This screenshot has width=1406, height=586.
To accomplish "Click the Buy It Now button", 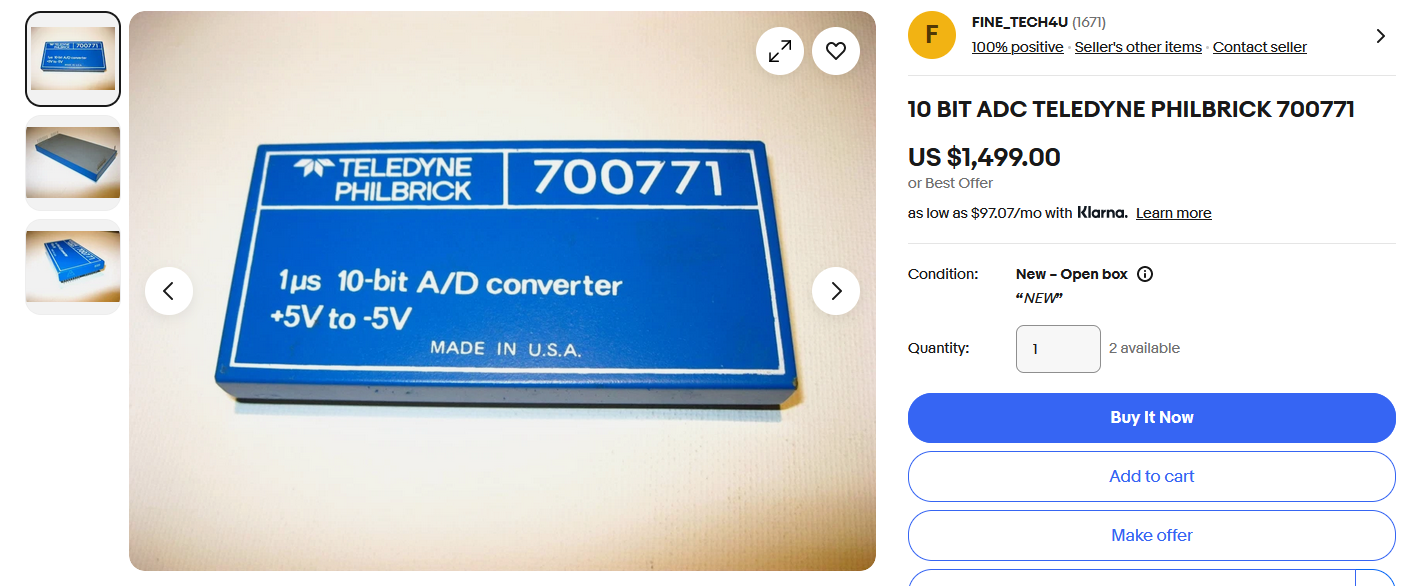I will point(1152,418).
